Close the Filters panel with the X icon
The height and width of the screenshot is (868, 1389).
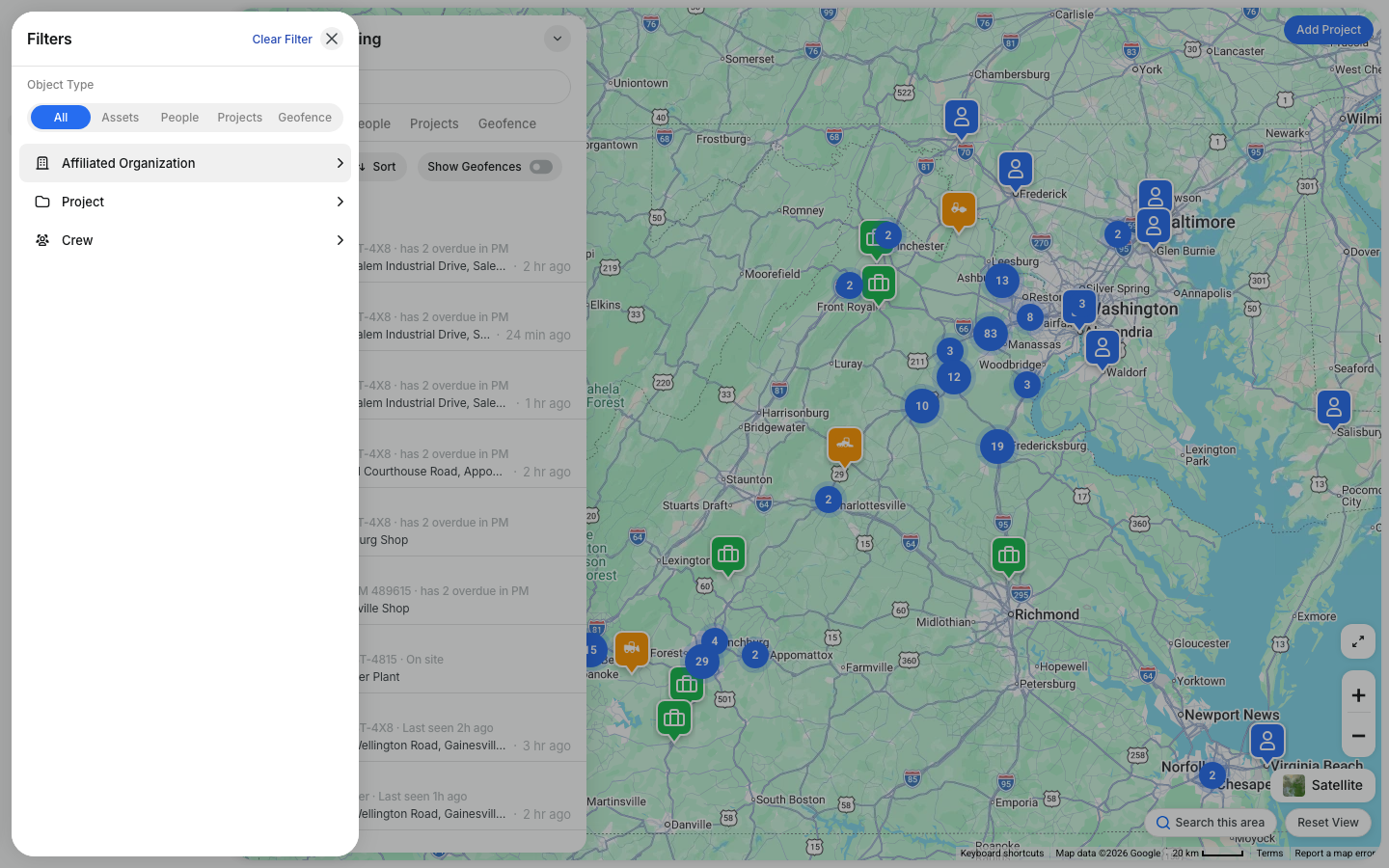coord(332,39)
